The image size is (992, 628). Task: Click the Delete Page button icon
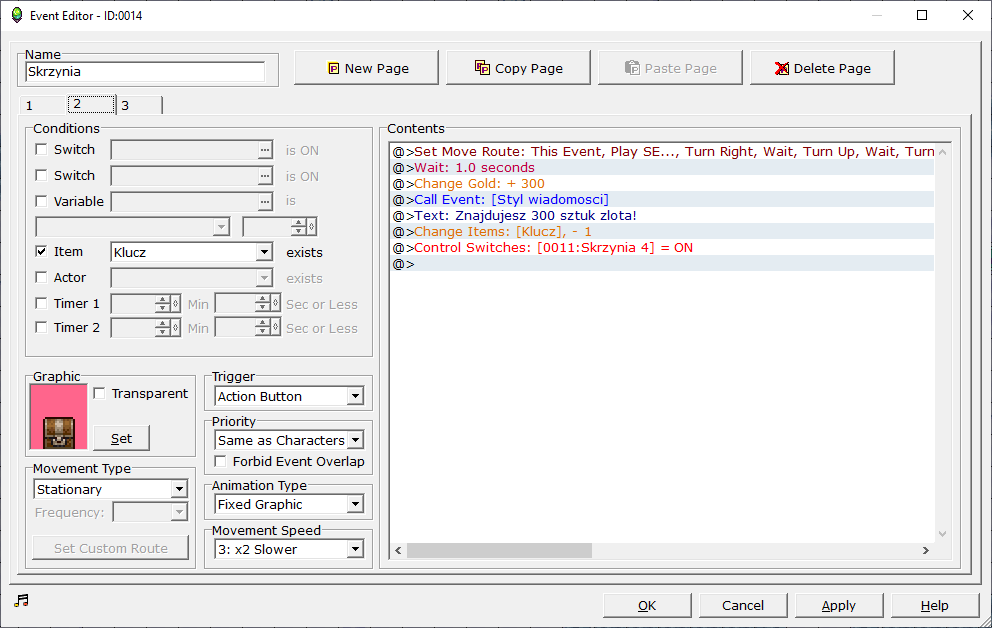tap(782, 69)
